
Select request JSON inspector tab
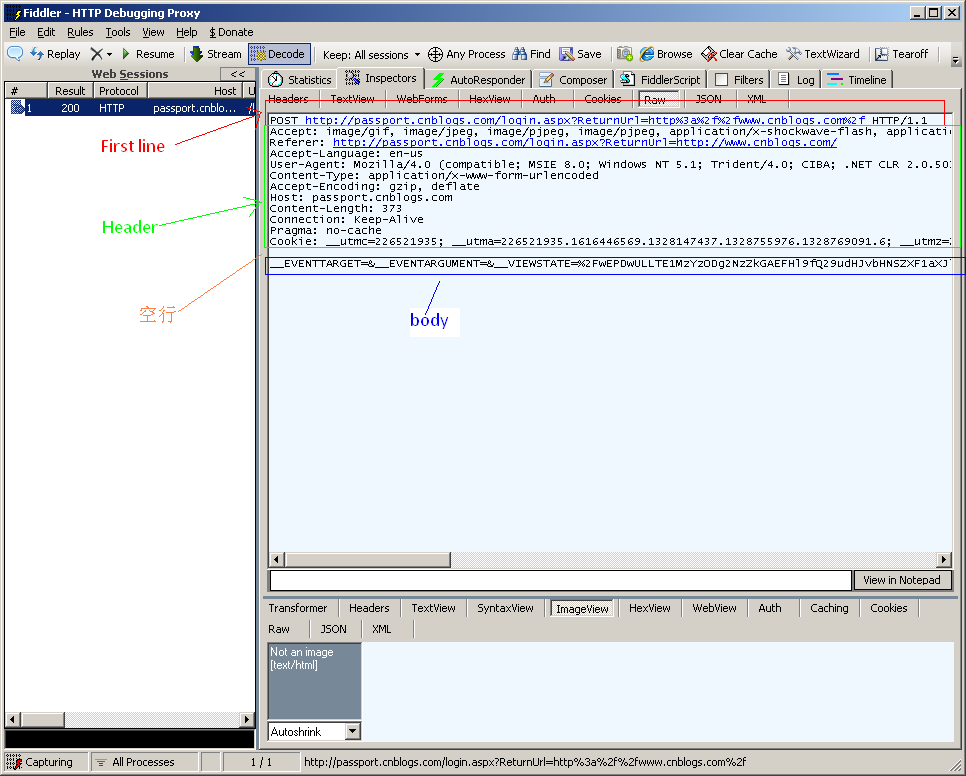pyautogui.click(x=708, y=99)
